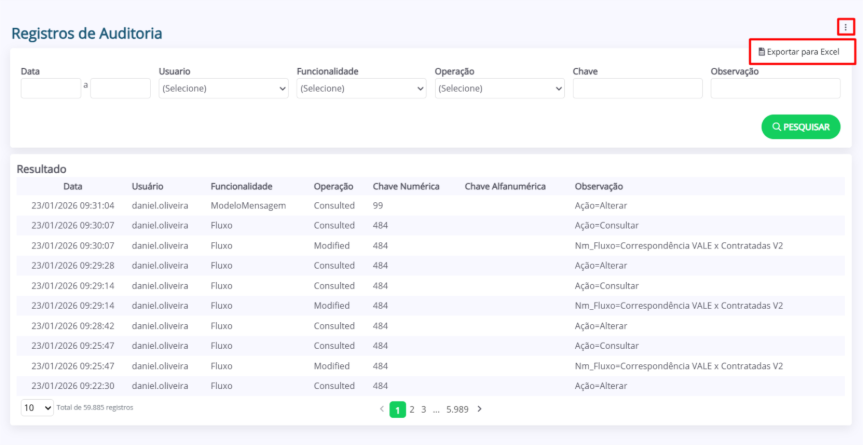Click the Data column header
Image resolution: width=864 pixels, height=445 pixels.
(x=73, y=186)
